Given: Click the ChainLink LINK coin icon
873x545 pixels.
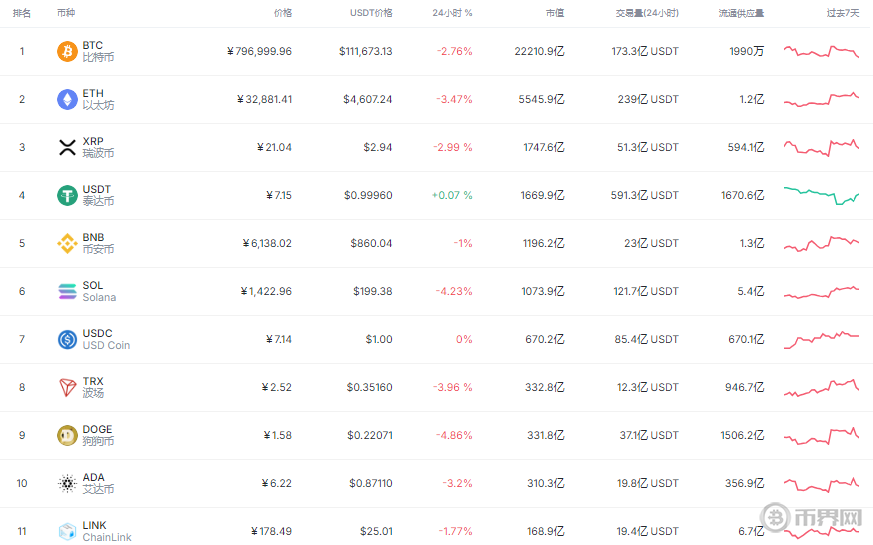Looking at the screenshot, I should [x=67, y=531].
